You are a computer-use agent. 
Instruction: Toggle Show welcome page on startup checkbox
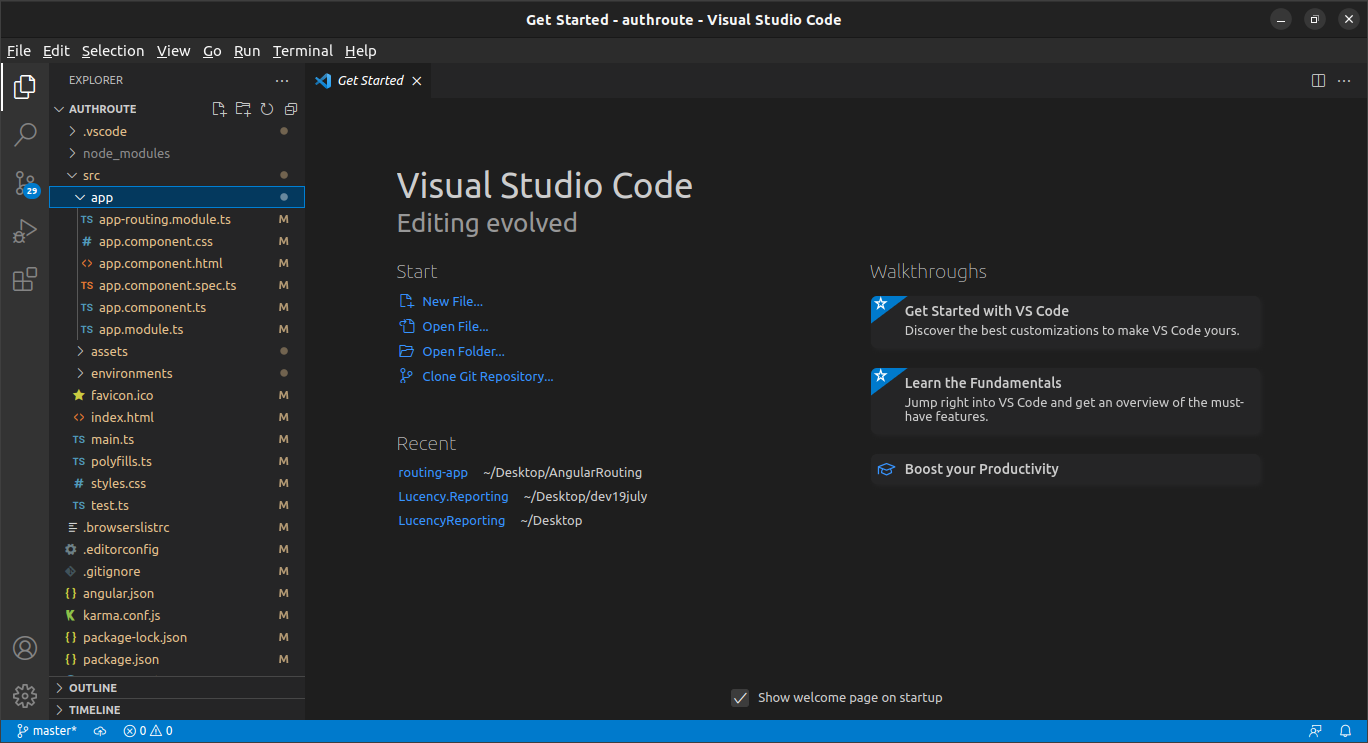coord(740,698)
